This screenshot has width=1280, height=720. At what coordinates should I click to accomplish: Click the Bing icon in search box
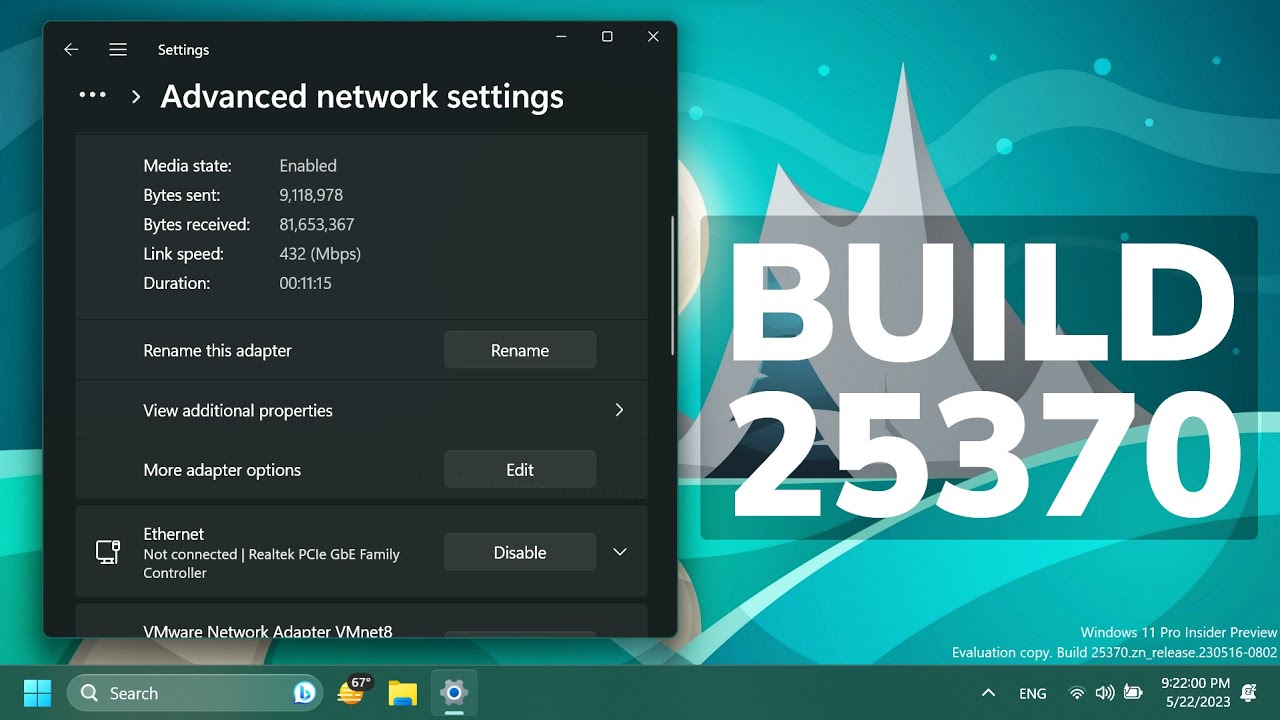point(304,692)
